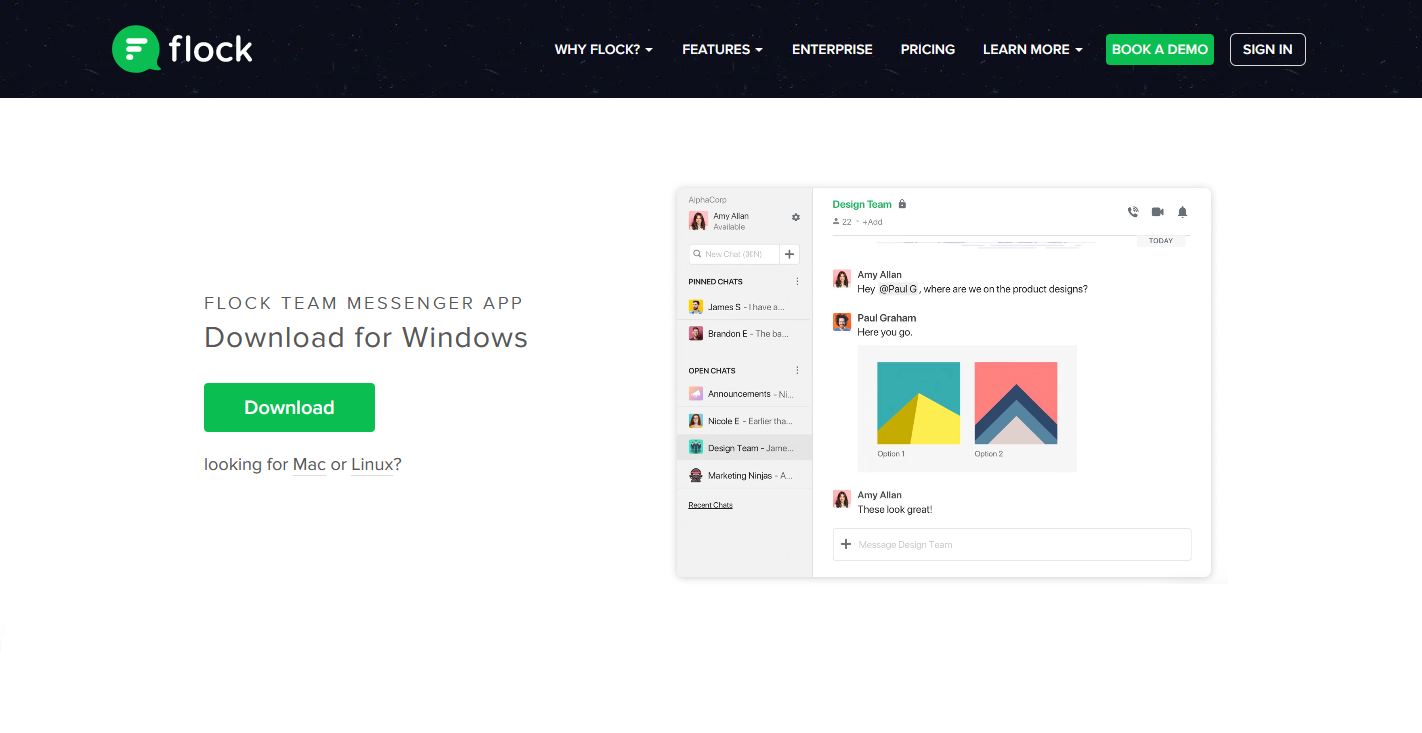Viewport: 1422px width, 733px height.
Task: Click the green Download button
Action: [x=289, y=407]
